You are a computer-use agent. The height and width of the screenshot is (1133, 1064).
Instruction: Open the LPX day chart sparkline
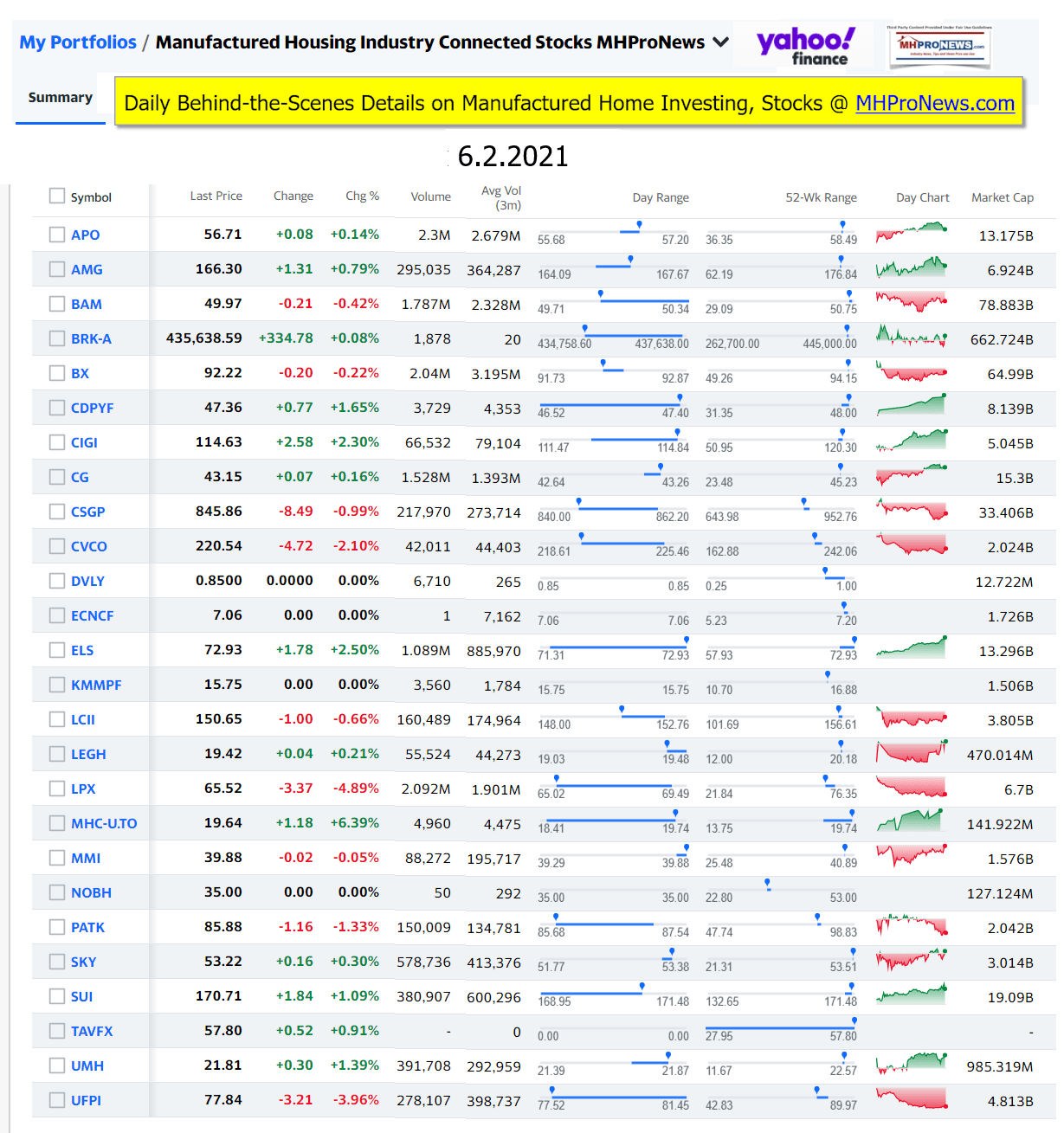(x=911, y=787)
